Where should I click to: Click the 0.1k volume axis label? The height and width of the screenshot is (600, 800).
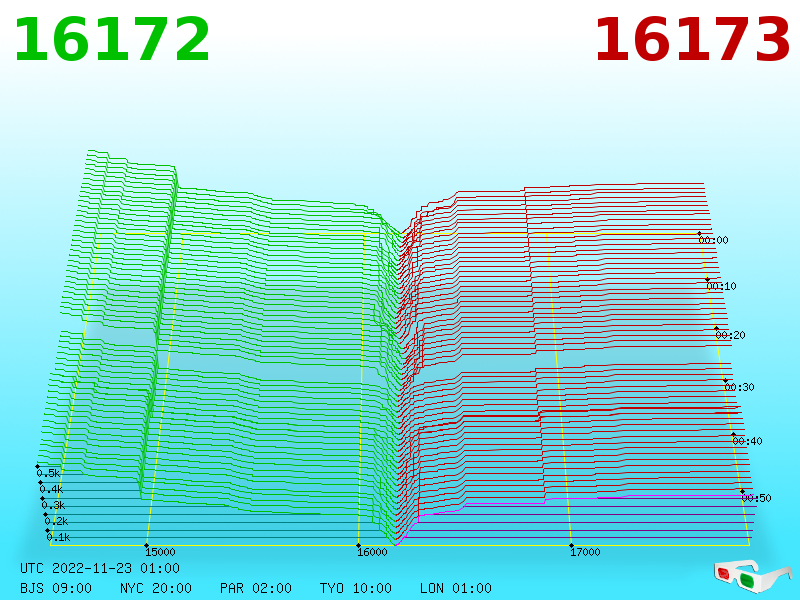59,537
